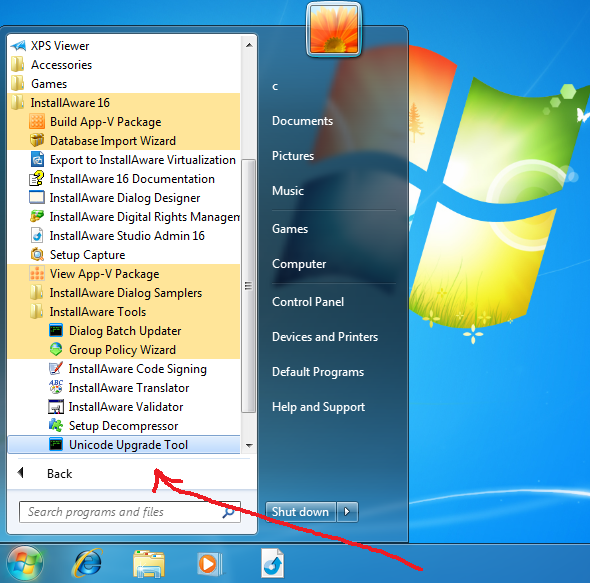
Task: Click the search magnifier icon
Action: tap(228, 512)
